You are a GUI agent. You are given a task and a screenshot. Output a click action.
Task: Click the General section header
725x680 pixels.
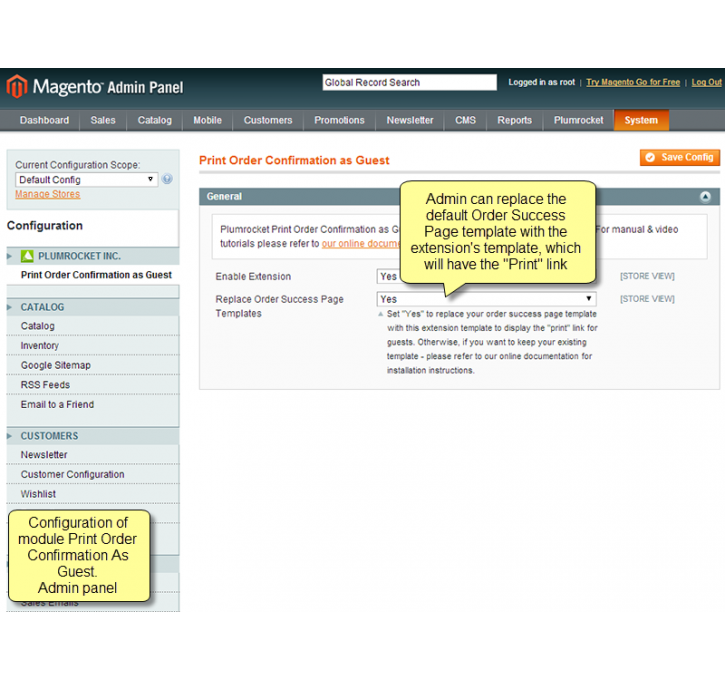coord(459,196)
